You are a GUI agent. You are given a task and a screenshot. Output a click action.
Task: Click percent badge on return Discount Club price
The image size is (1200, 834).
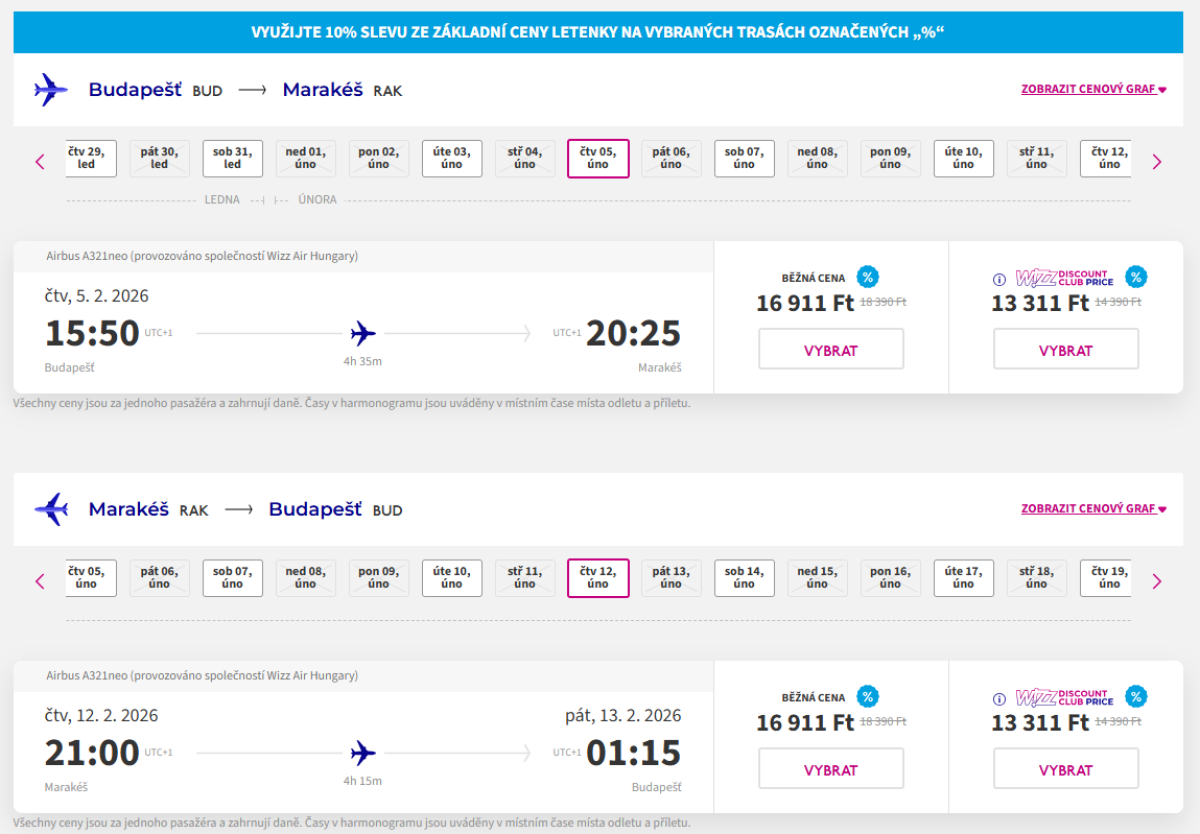[x=1135, y=697]
